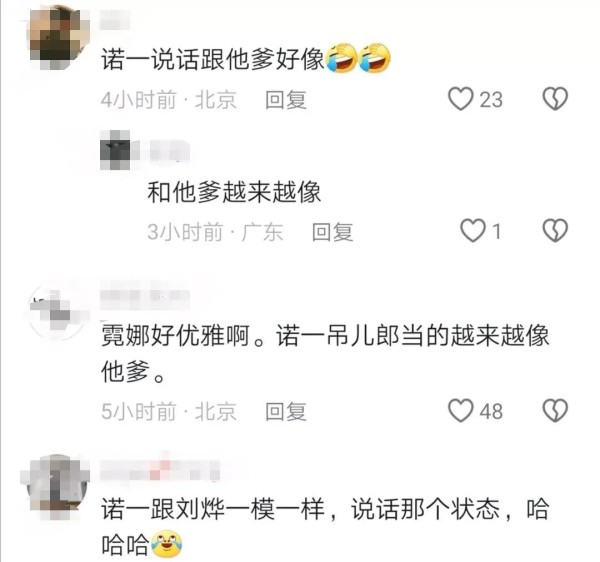
Task: Like the comment with 48 likes
Action: tap(460, 411)
